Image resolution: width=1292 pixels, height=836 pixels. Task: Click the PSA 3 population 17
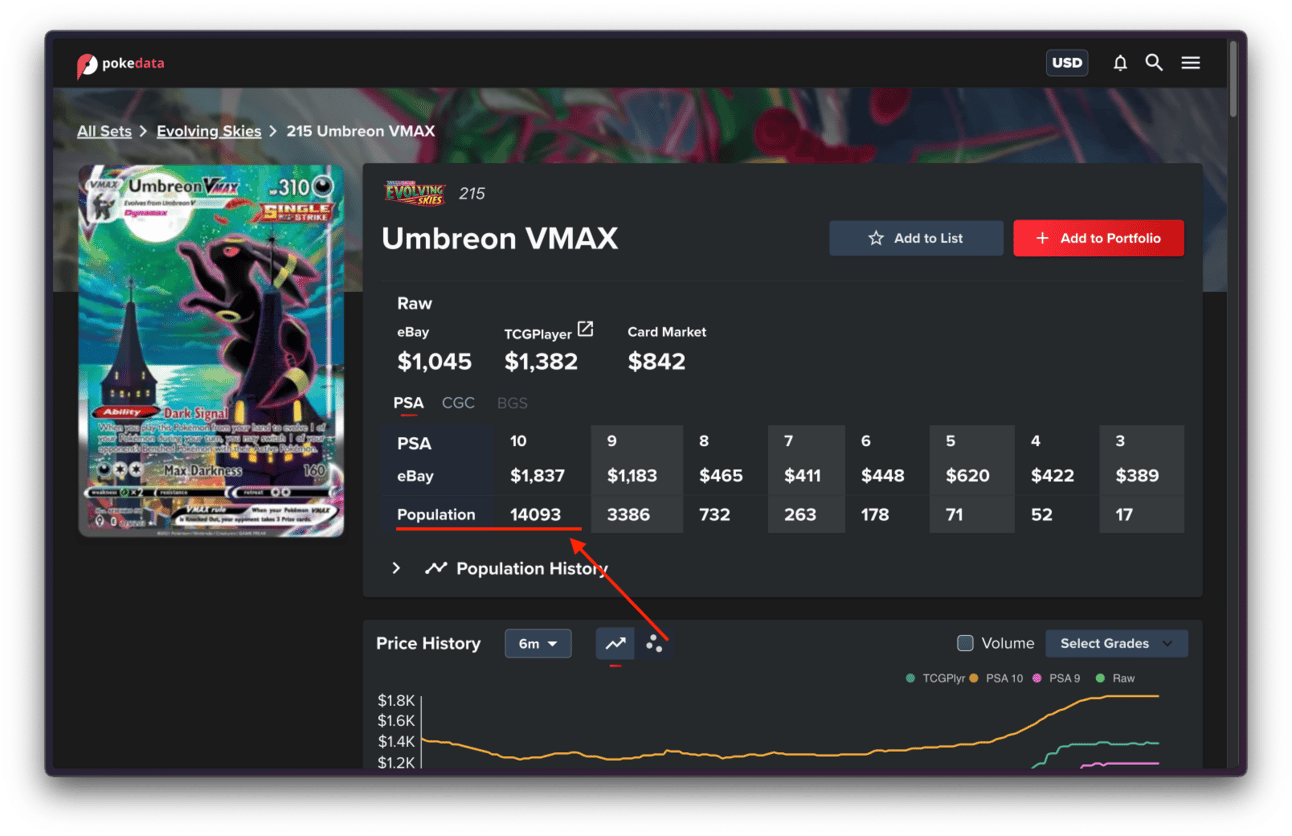pos(1124,515)
